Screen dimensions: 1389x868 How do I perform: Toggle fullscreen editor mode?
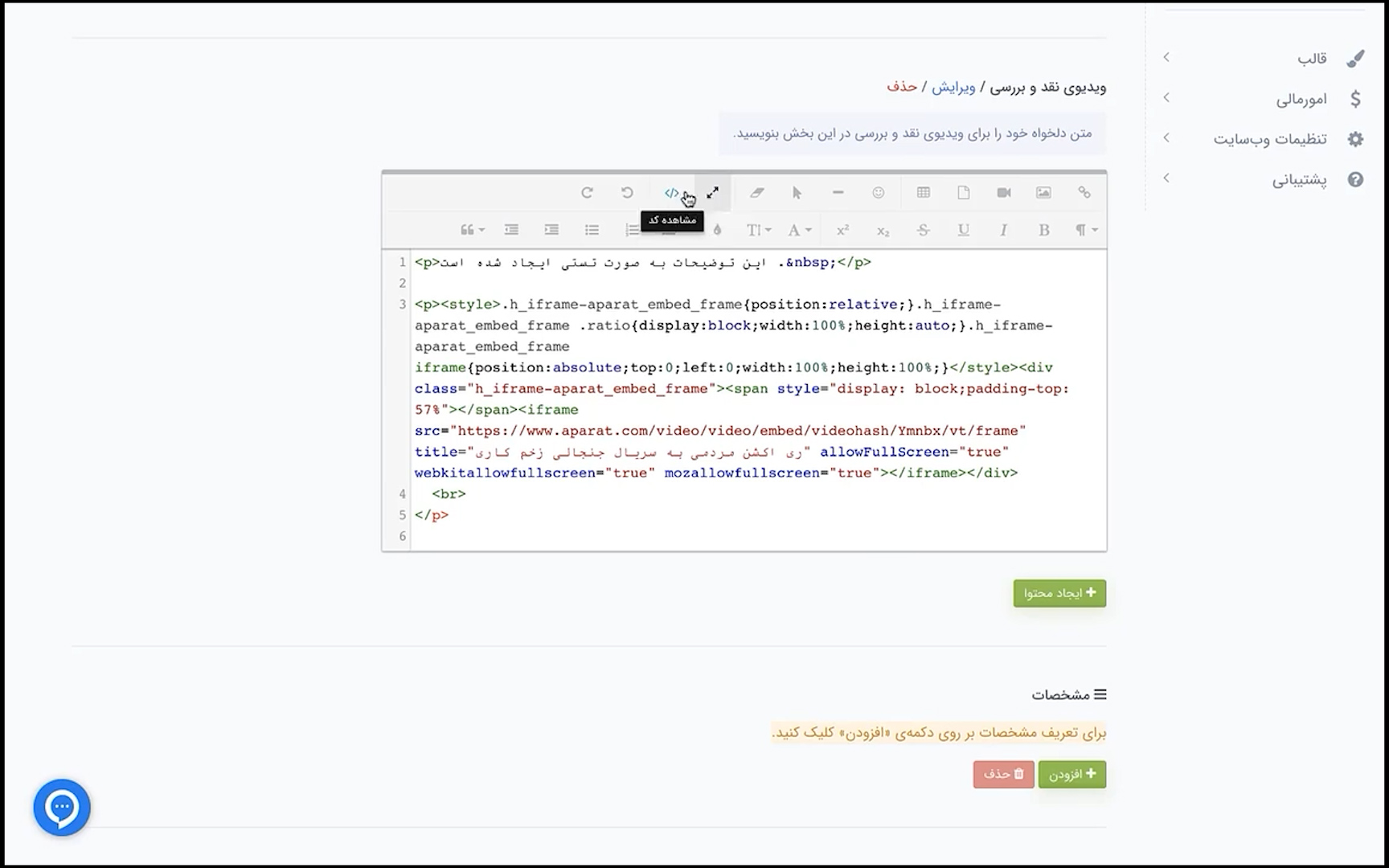(712, 193)
